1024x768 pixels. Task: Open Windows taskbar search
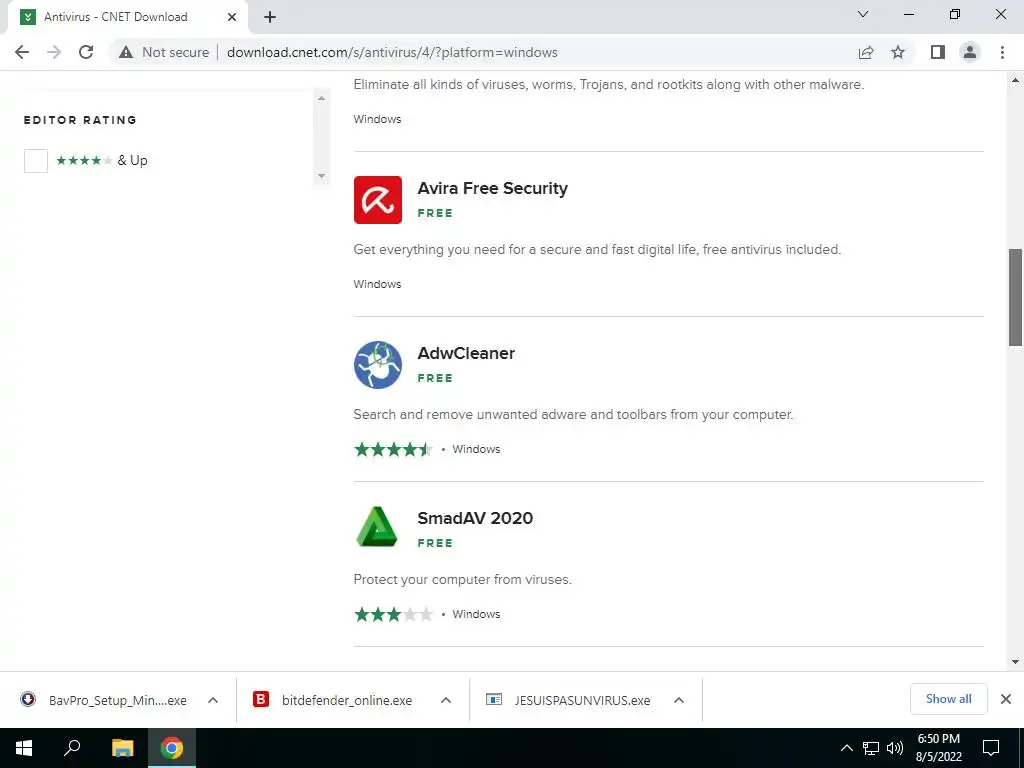point(72,748)
